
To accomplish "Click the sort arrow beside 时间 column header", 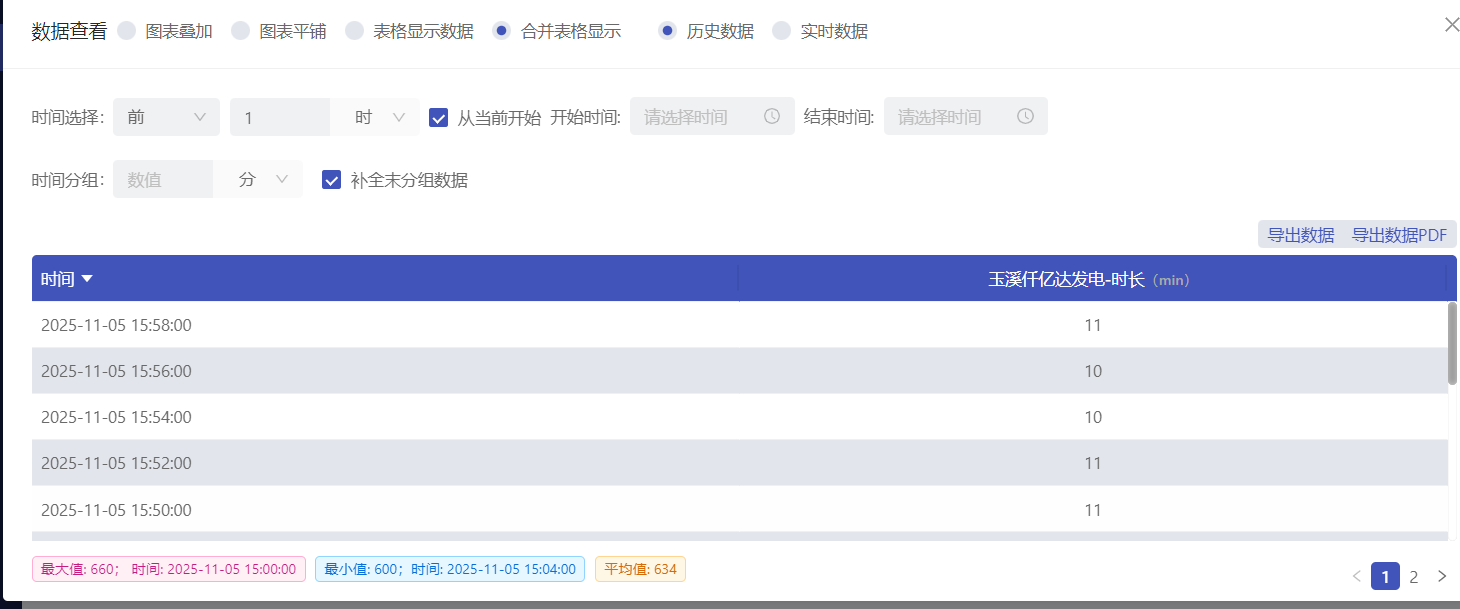I will [87, 279].
